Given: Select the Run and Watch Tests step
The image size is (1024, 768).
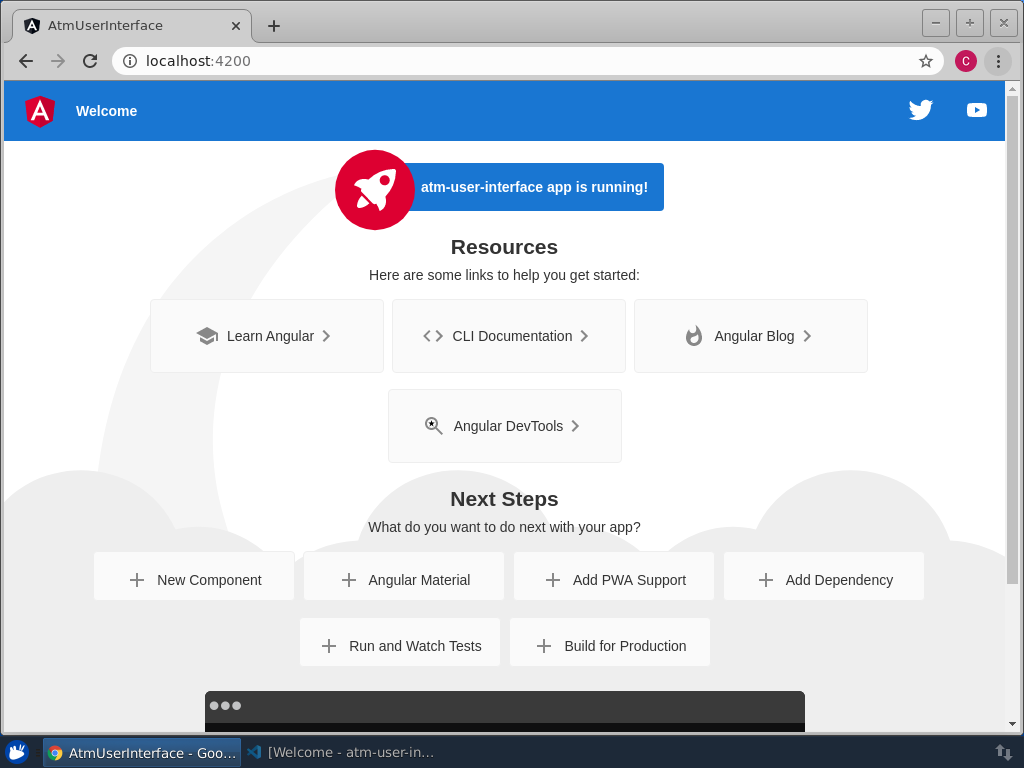Looking at the screenshot, I should pos(400,642).
